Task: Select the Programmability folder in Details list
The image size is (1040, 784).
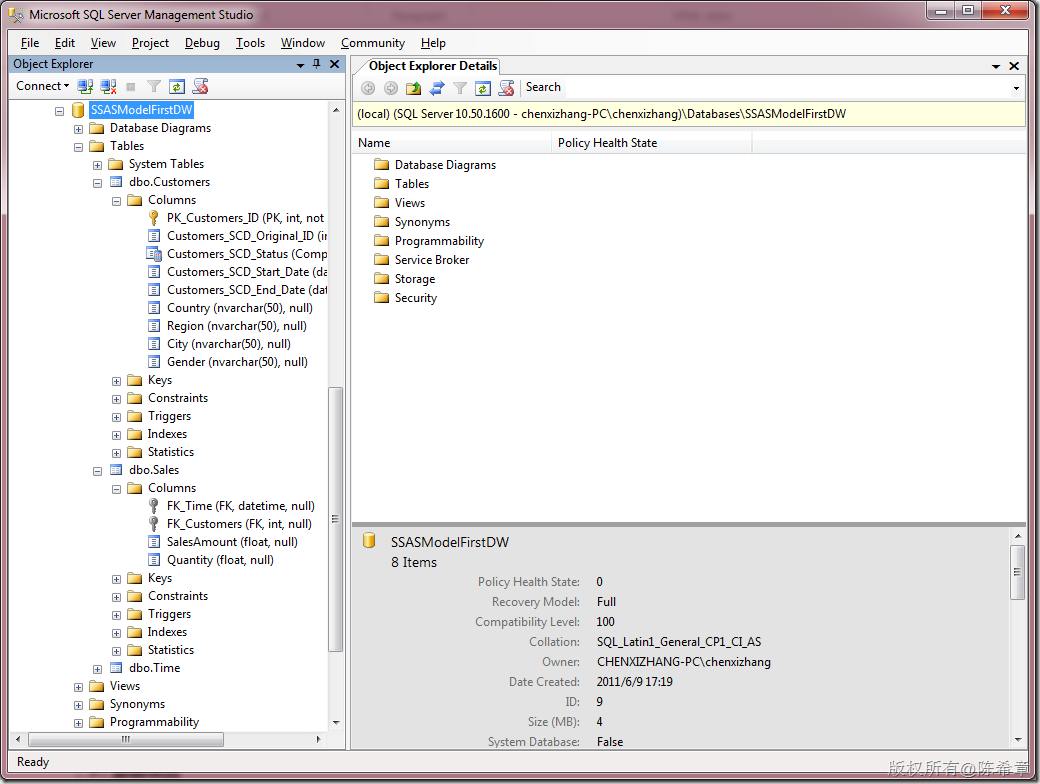Action: pos(428,241)
